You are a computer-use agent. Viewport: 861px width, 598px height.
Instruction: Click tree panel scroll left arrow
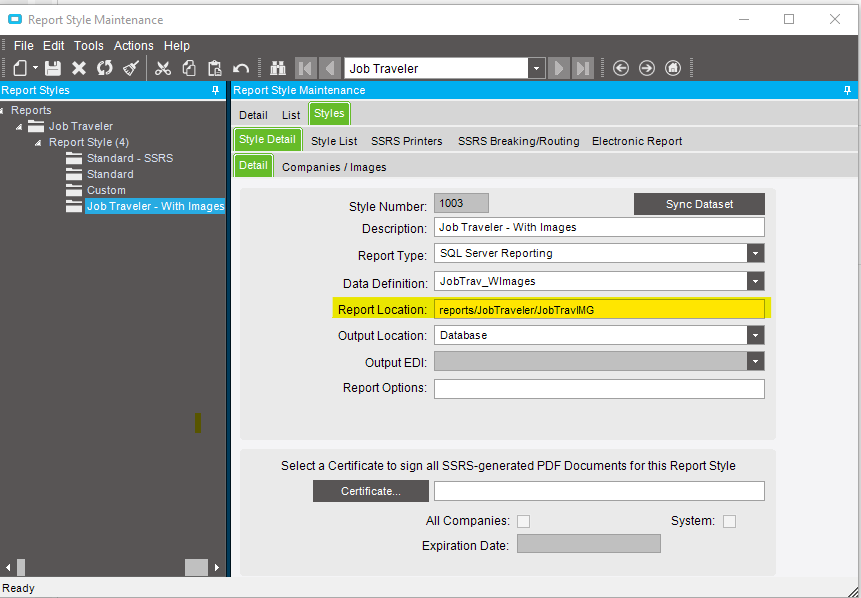click(x=8, y=567)
